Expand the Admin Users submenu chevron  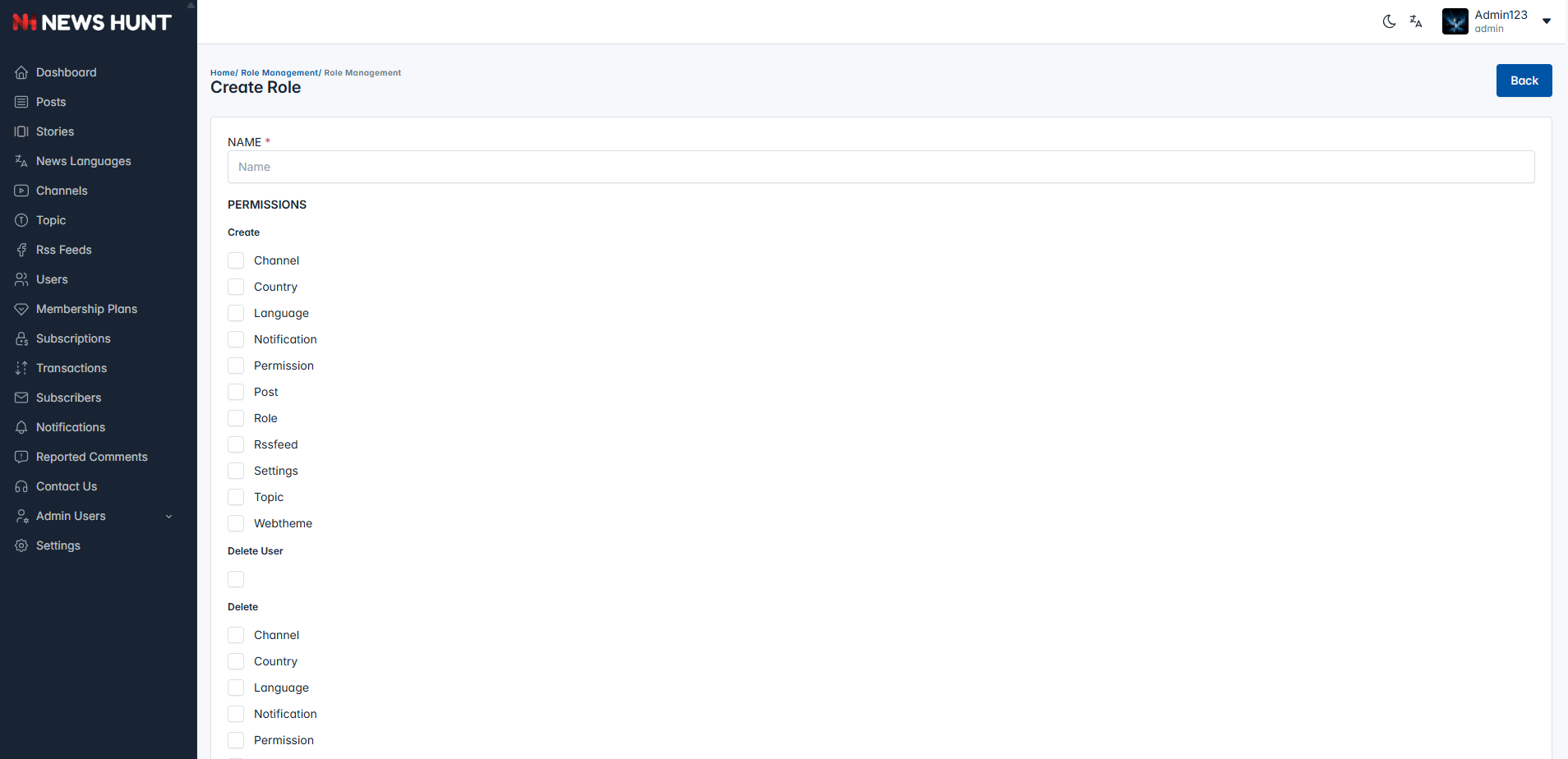pos(169,517)
